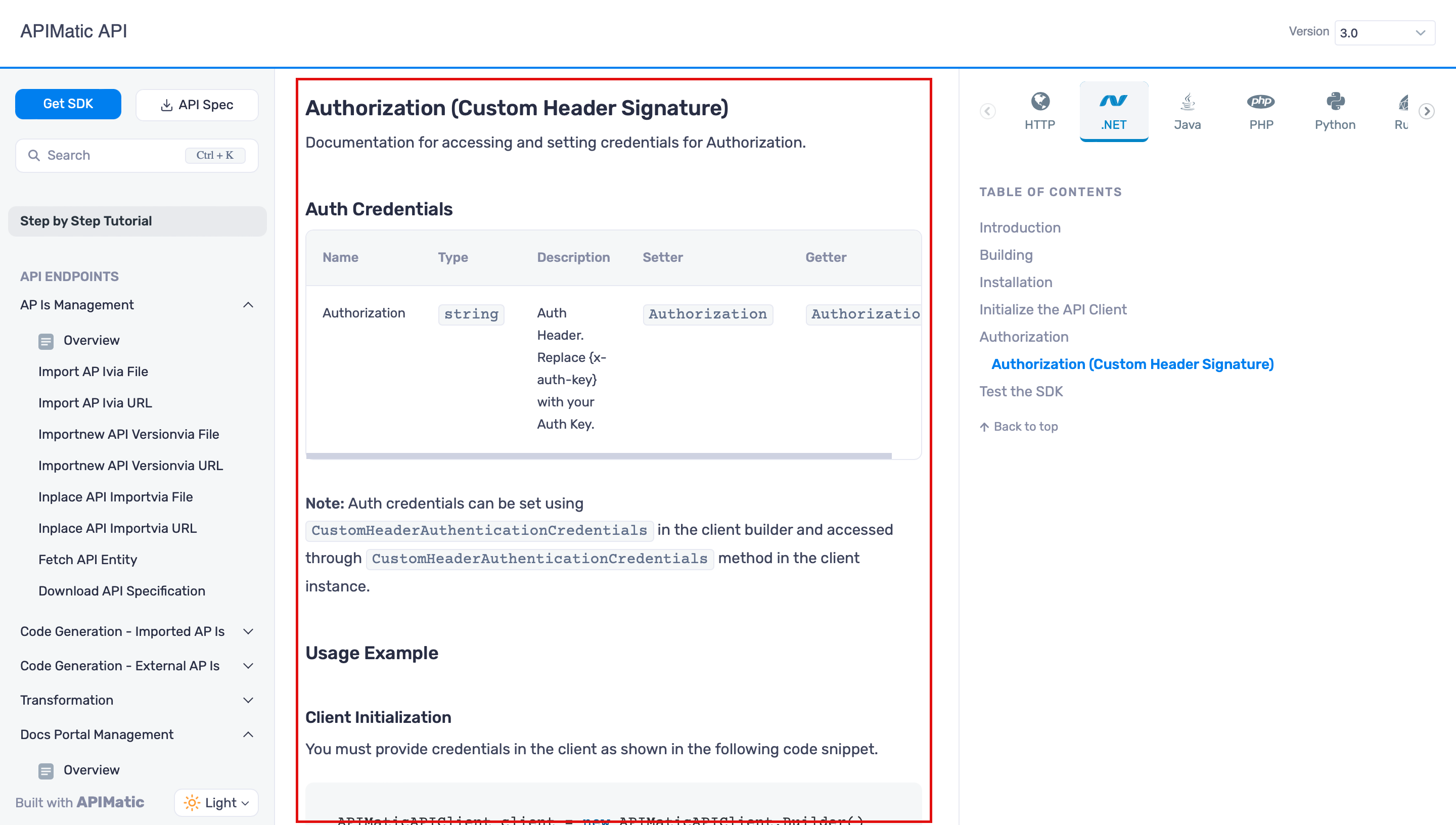Click the Auth Credentials heading
The height and width of the screenshot is (825, 1456).
[379, 209]
